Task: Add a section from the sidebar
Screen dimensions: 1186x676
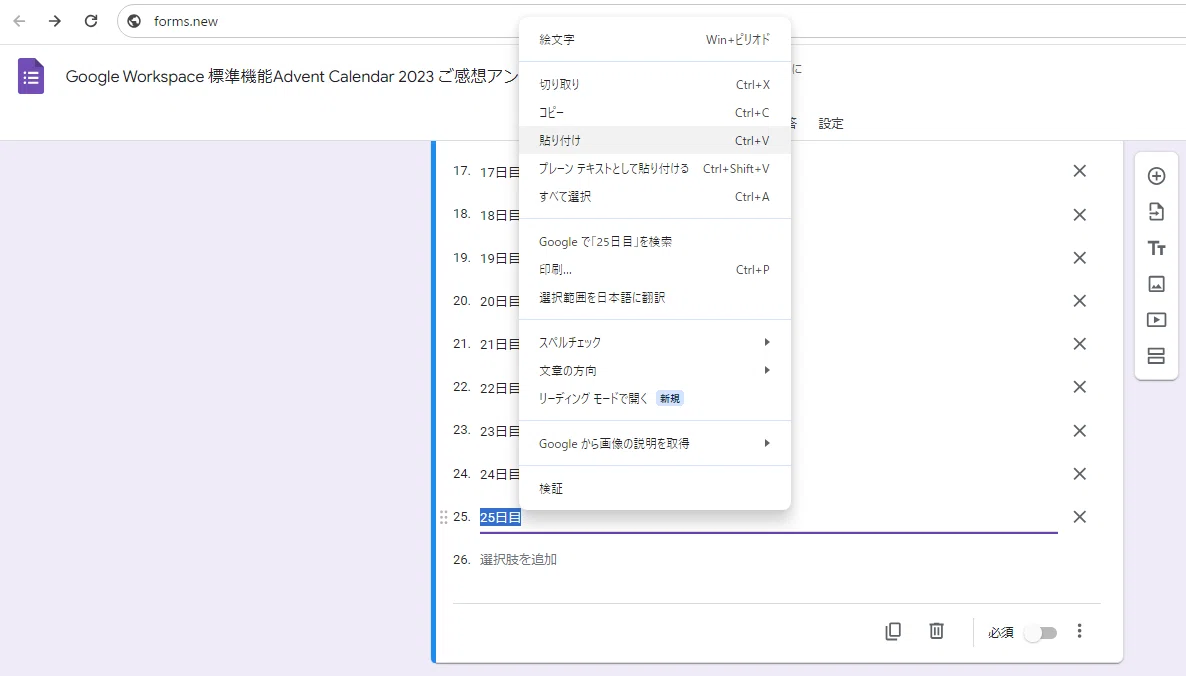Action: (x=1157, y=356)
